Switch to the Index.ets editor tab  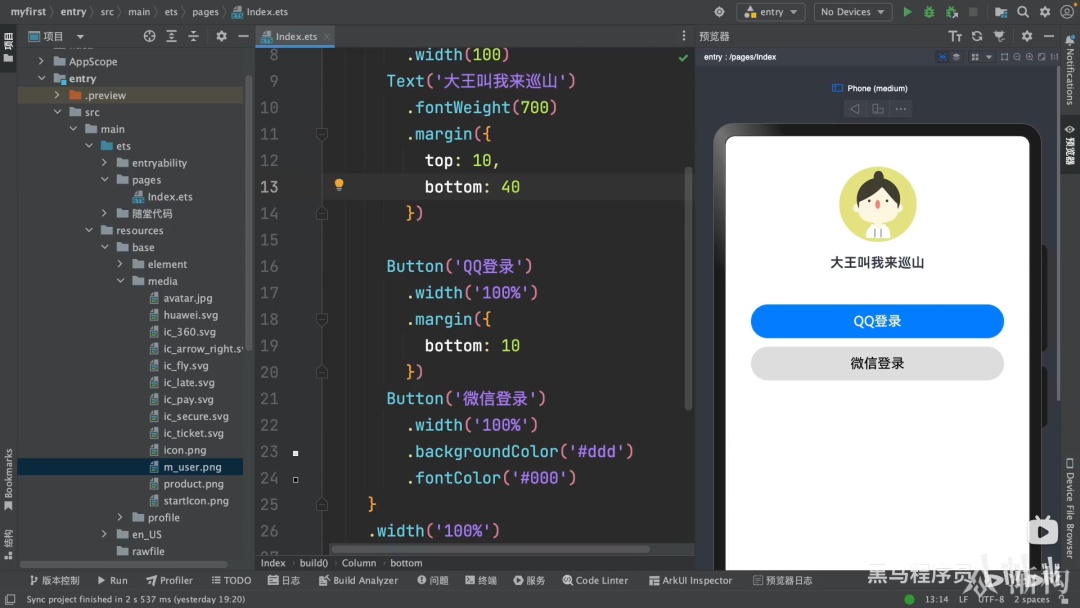click(295, 36)
